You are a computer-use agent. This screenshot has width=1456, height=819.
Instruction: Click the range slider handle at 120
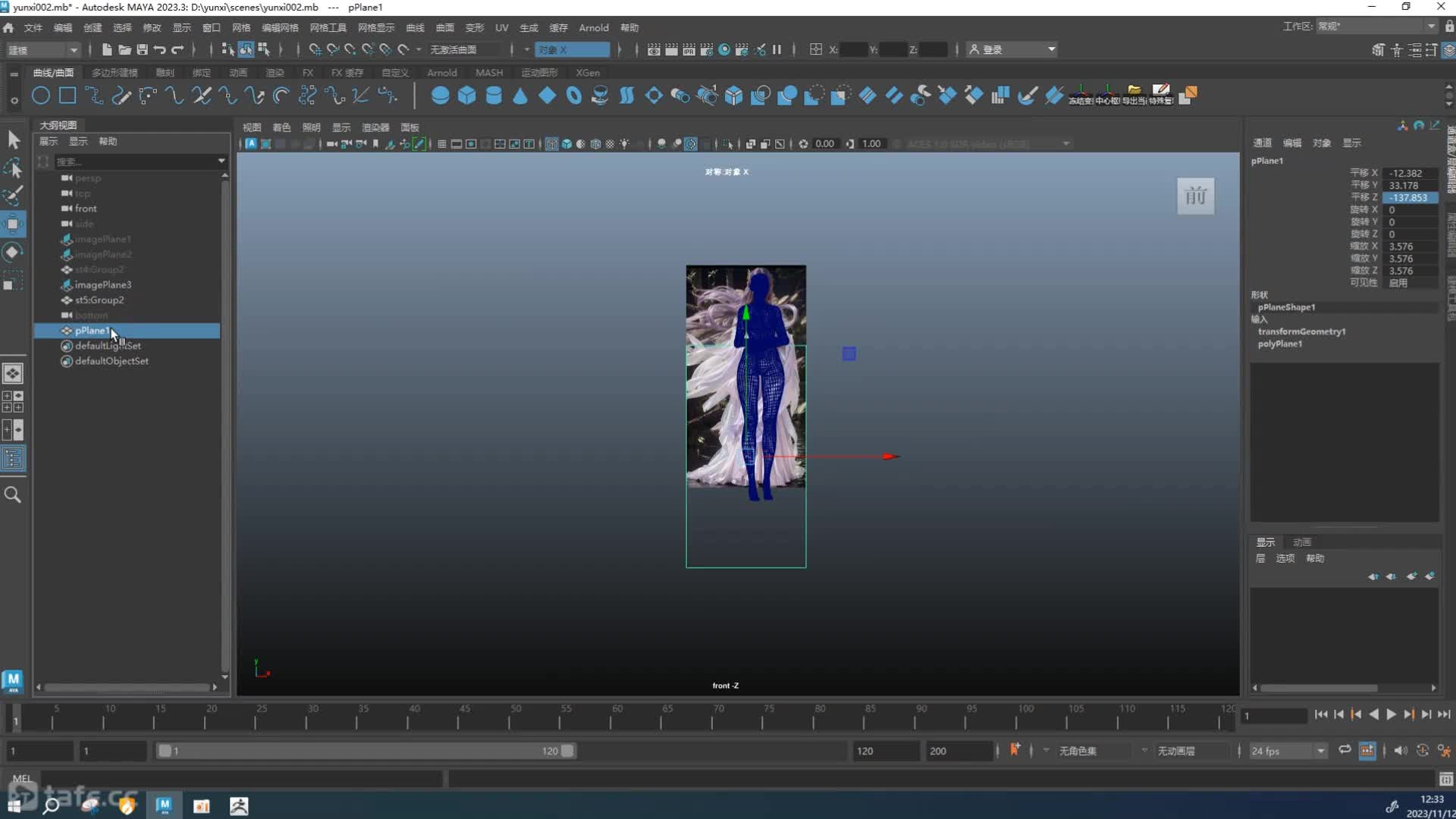coord(567,751)
